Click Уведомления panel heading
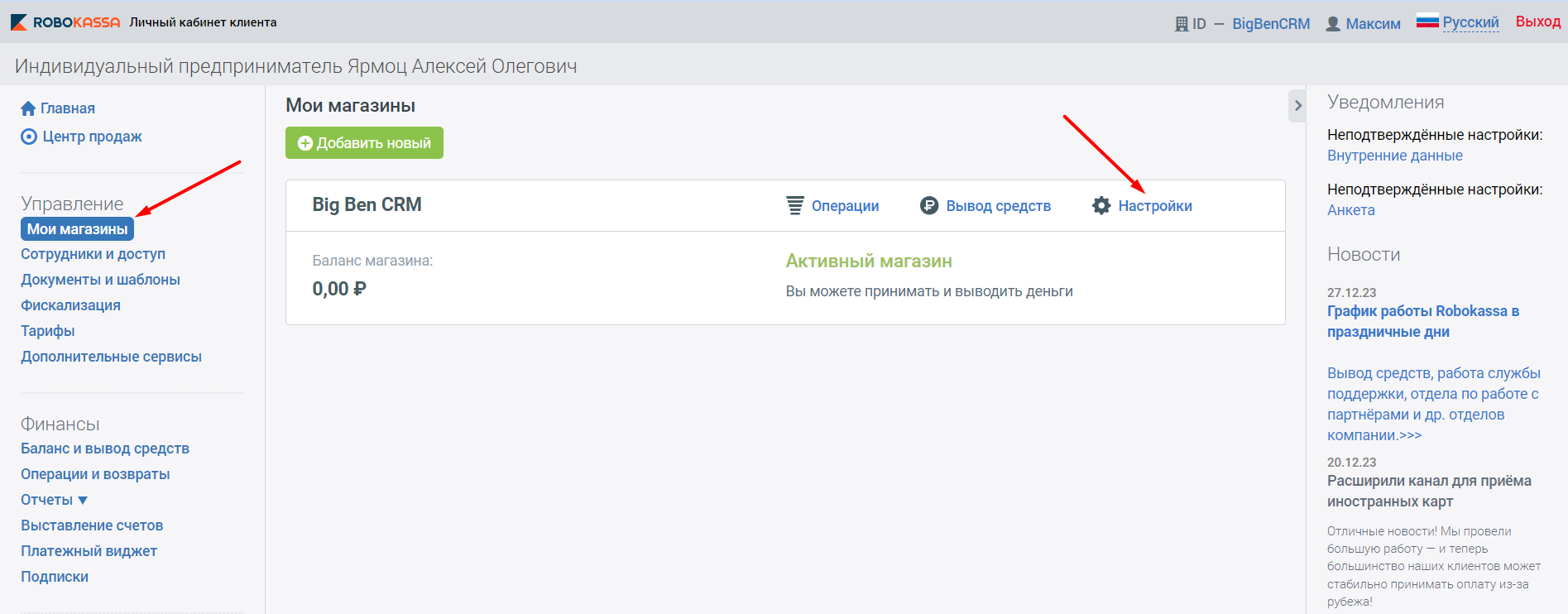The image size is (1568, 614). click(x=1386, y=102)
